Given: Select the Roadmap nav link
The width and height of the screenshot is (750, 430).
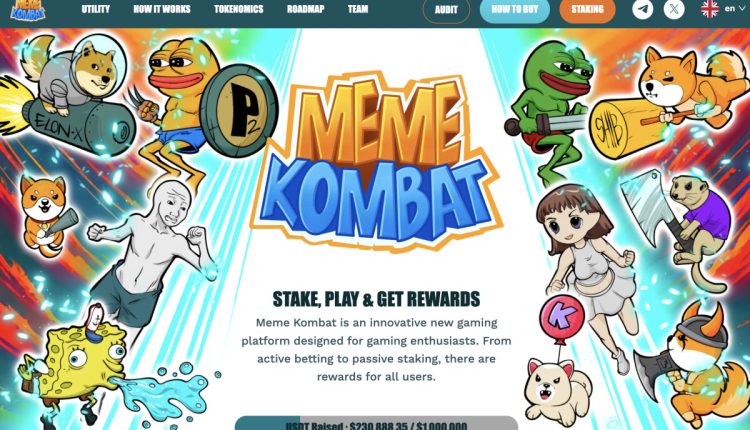Looking at the screenshot, I should pos(306,9).
